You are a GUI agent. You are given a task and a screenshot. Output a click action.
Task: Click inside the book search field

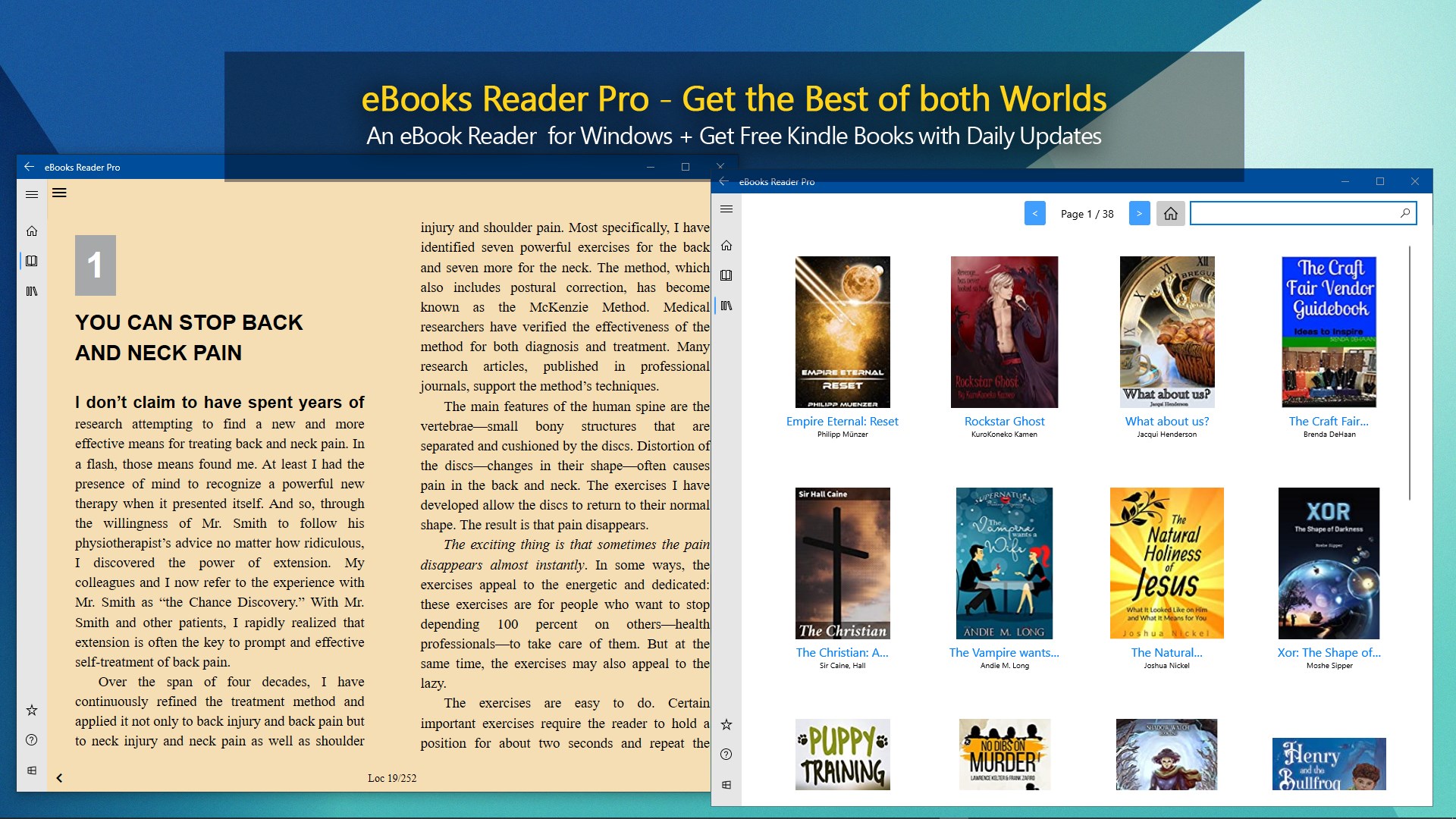tap(1293, 214)
